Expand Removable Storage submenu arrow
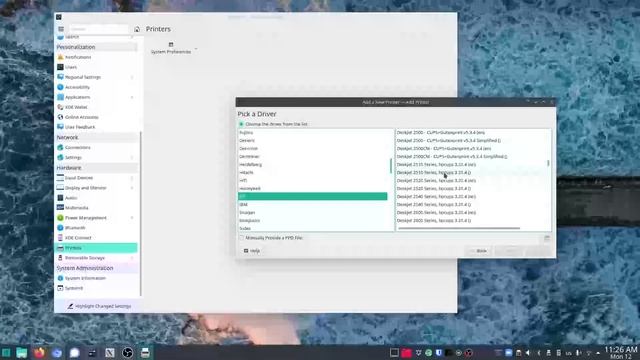Image resolution: width=640 pixels, height=360 pixels. click(132, 258)
